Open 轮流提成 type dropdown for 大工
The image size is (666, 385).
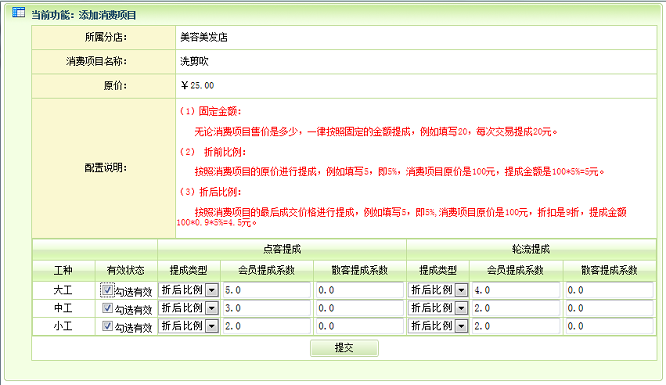point(438,290)
